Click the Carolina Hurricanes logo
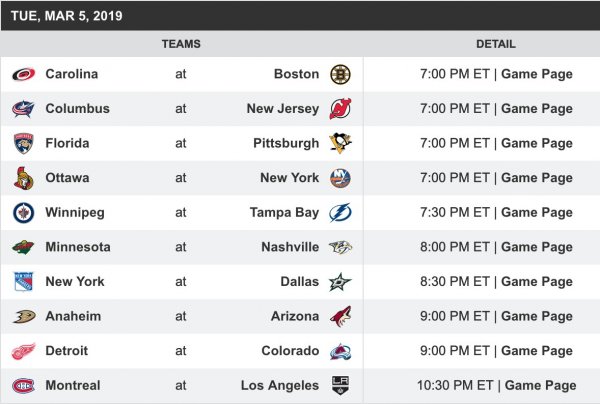 (23, 74)
